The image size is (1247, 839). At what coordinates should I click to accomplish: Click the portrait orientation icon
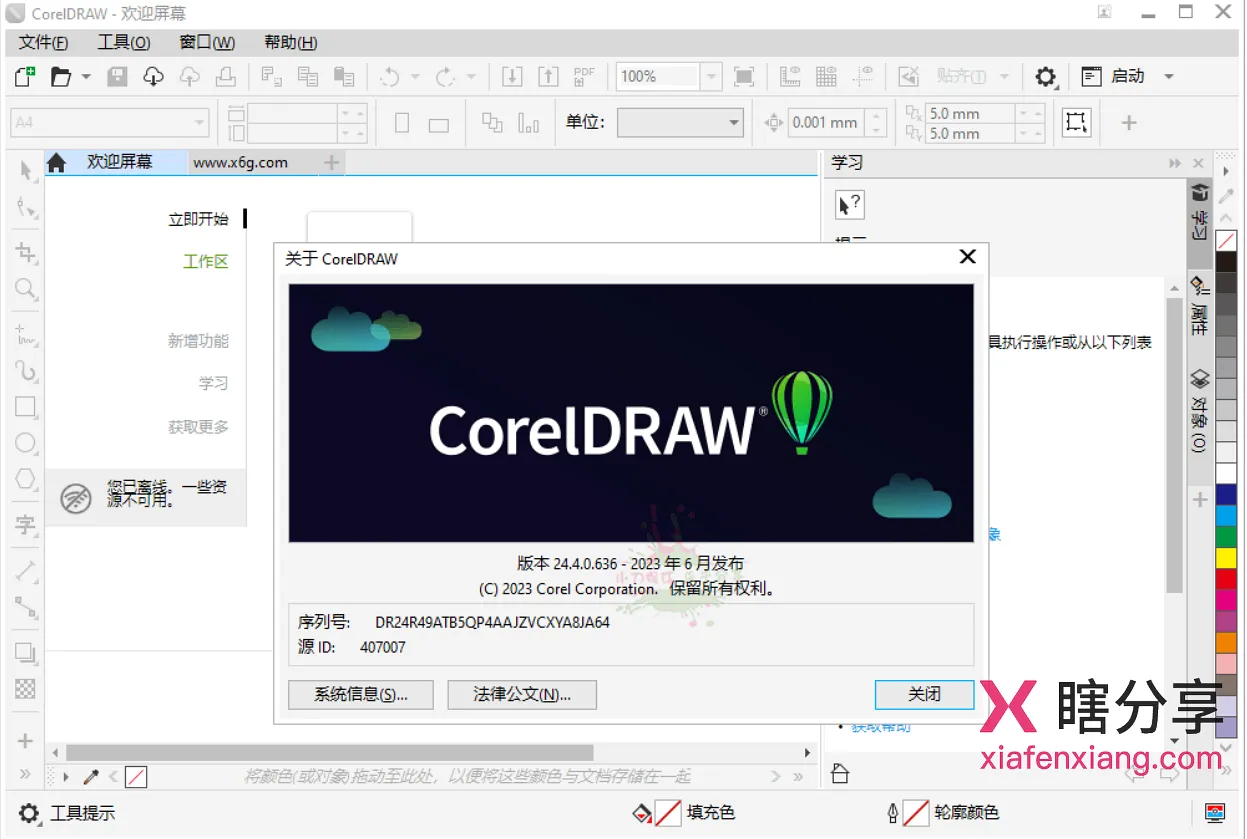[402, 123]
